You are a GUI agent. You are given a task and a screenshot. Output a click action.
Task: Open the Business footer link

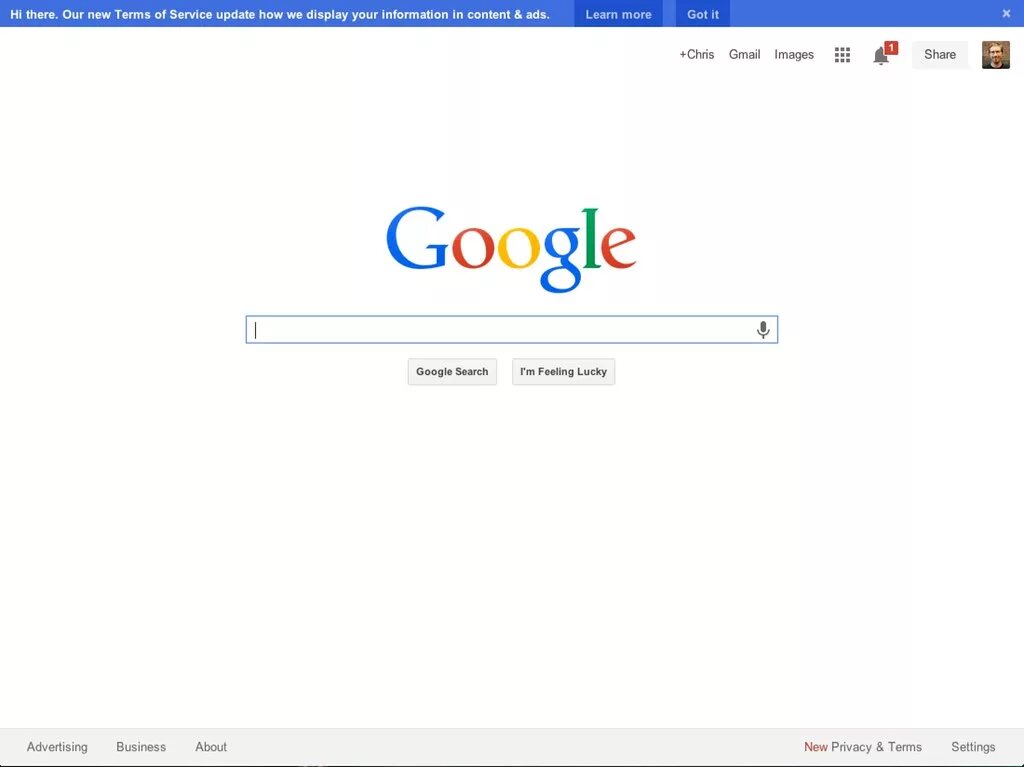click(141, 747)
